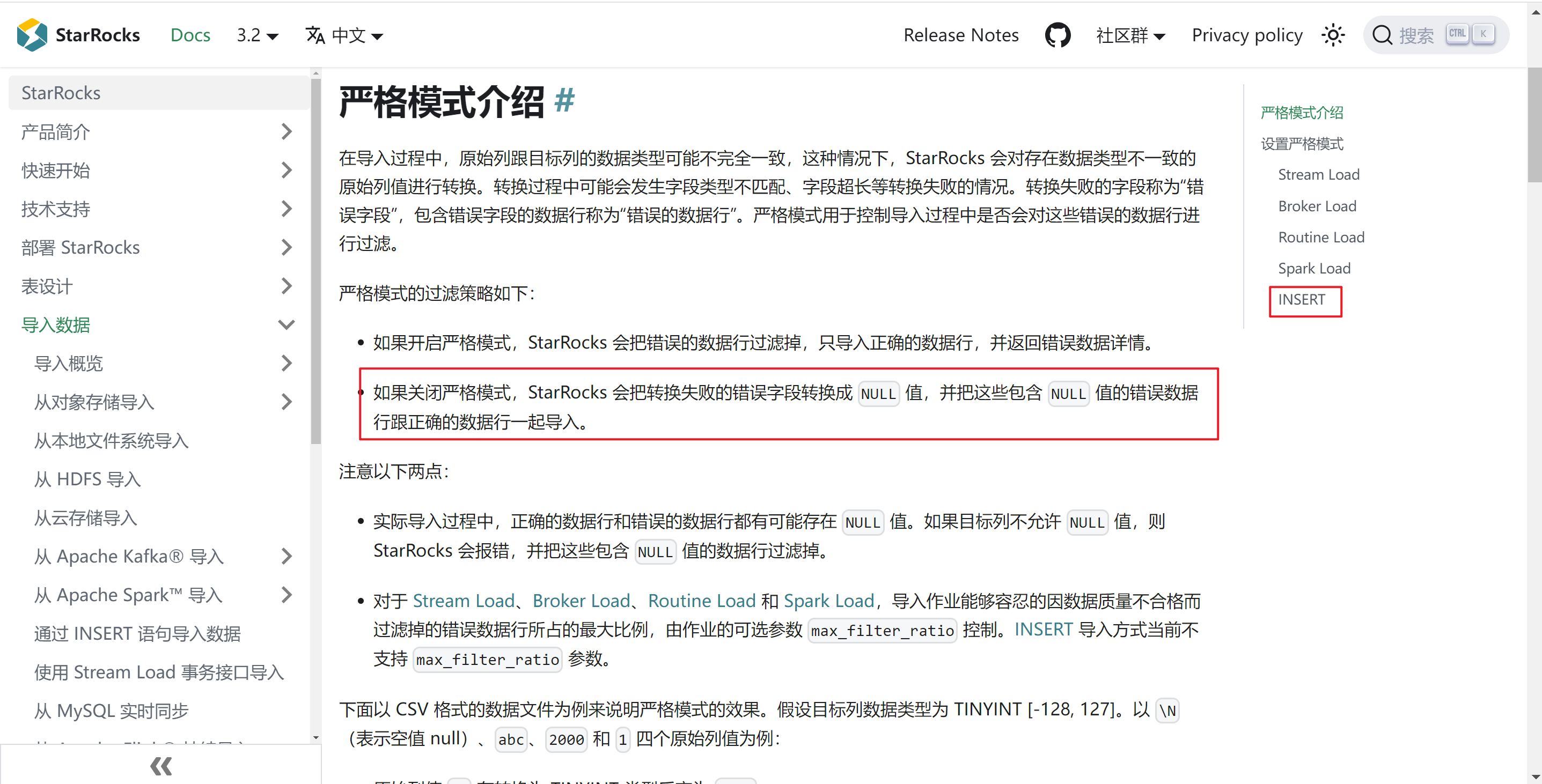Expand the 从对象存储导入 subsection
Image resolution: width=1542 pixels, height=784 pixels.
[287, 402]
